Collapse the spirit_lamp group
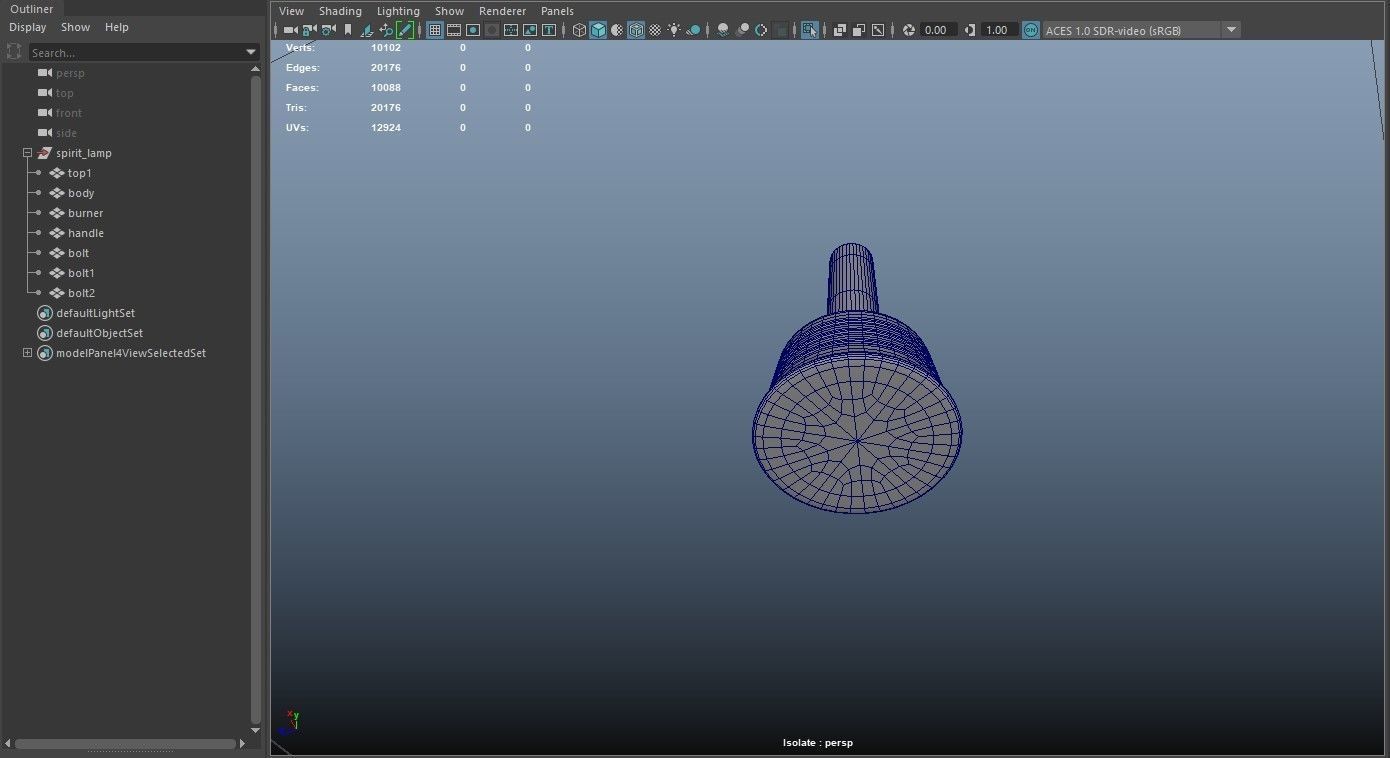The height and width of the screenshot is (758, 1390). 28,153
